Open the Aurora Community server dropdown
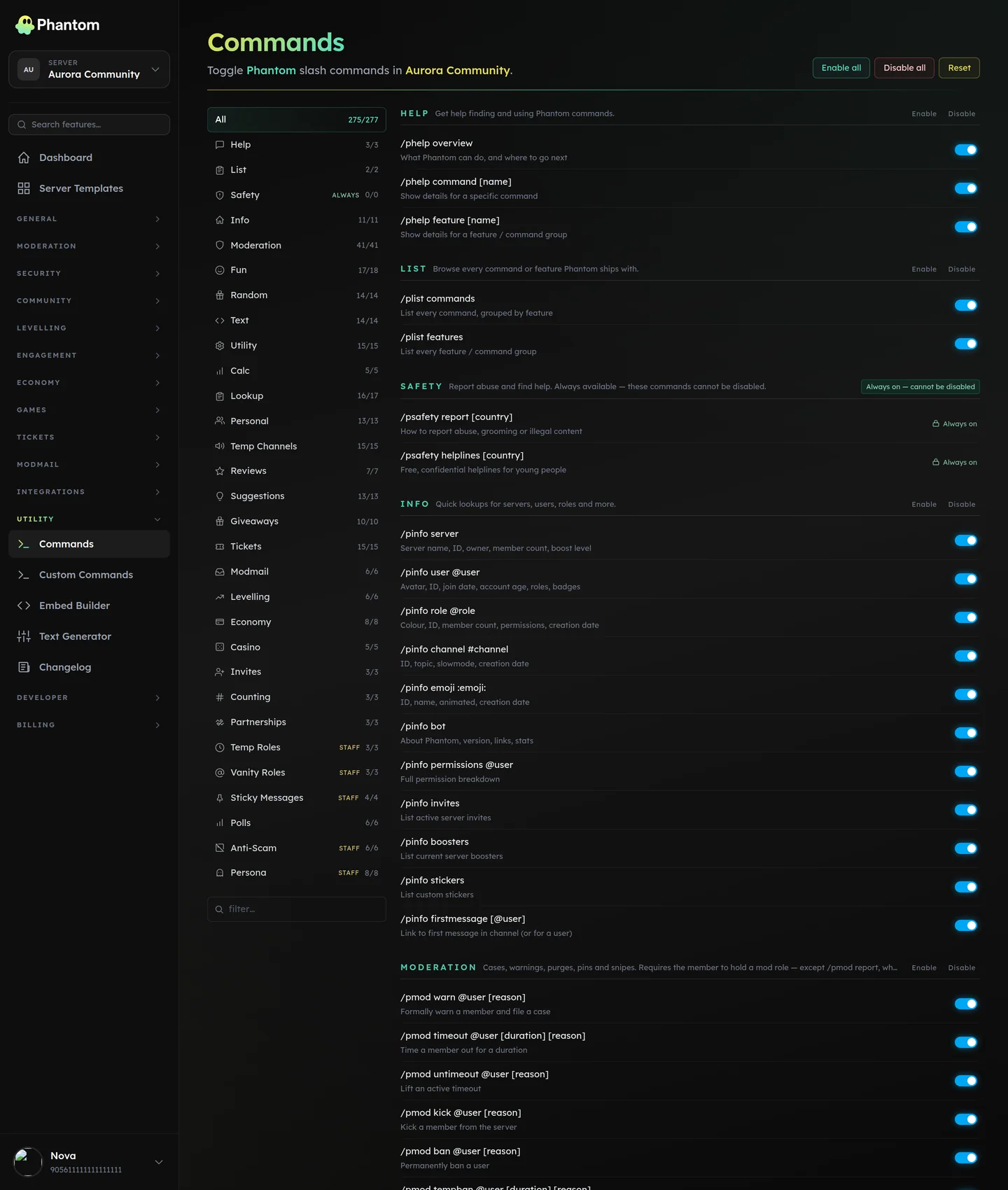 tap(89, 69)
